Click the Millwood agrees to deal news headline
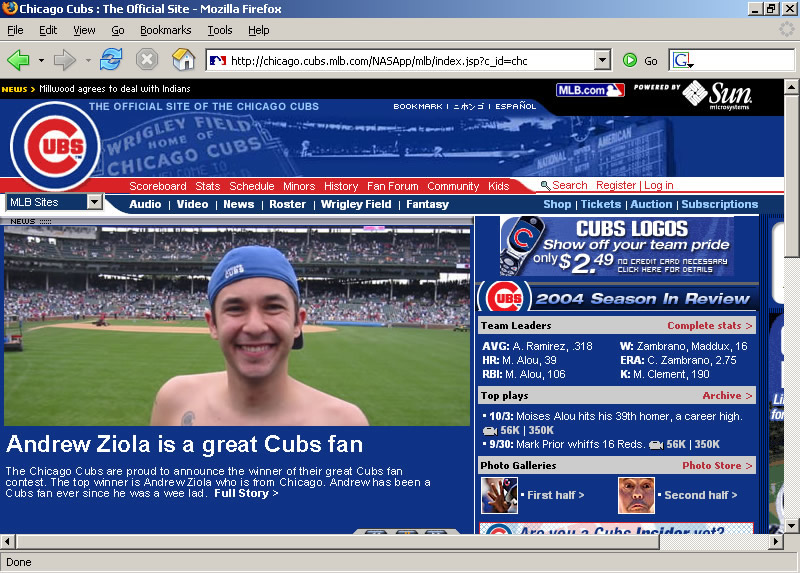Screen dimensions: 800x573 (x=115, y=89)
